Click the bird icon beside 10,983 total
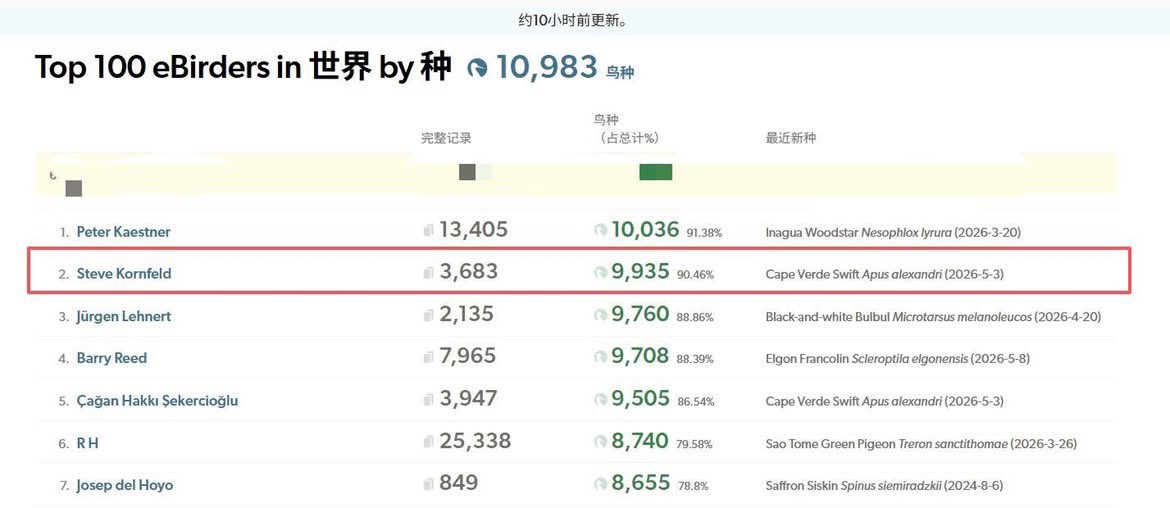The width and height of the screenshot is (1170, 508). point(477,69)
